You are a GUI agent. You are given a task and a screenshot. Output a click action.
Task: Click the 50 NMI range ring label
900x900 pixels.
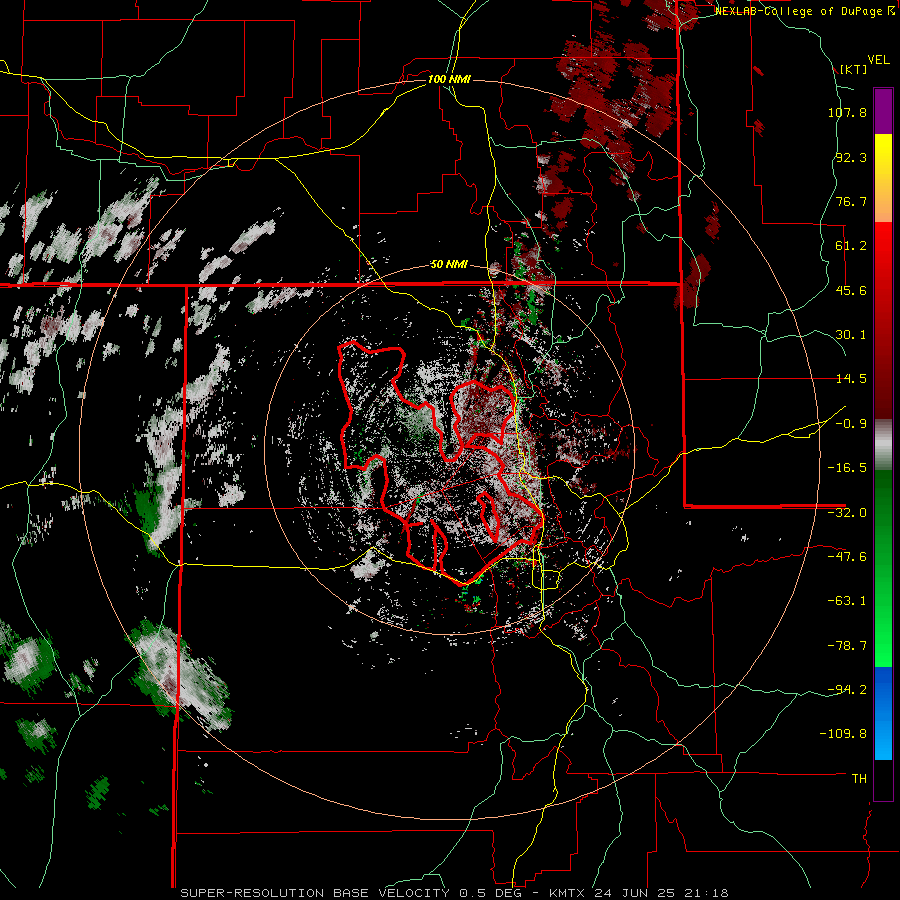coord(449,265)
